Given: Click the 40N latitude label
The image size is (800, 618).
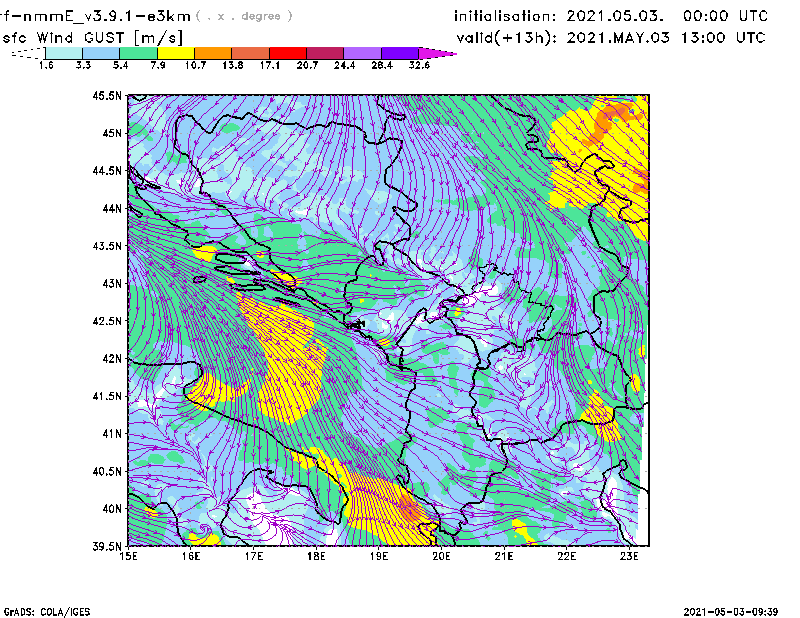Looking at the screenshot, I should (x=112, y=509).
